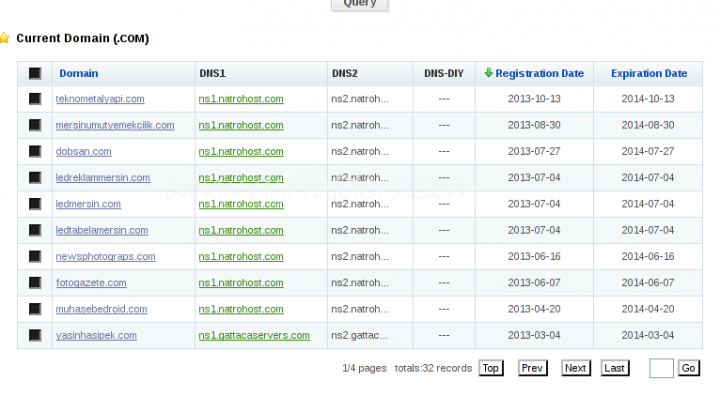Click the totals:32 records text
Screen dimensions: 720x396
[433, 368]
